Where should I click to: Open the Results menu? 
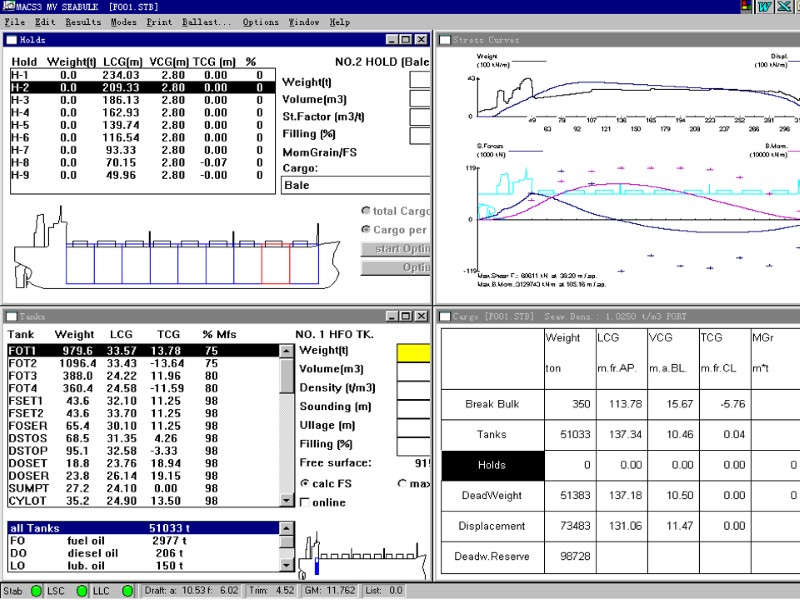pyautogui.click(x=83, y=22)
